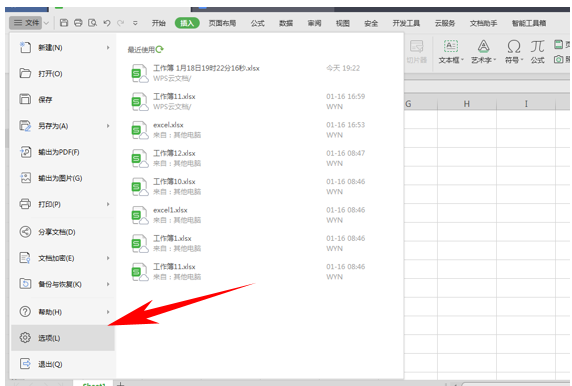The height and width of the screenshot is (386, 572).
Task: Select column I header
Action: 526,104
